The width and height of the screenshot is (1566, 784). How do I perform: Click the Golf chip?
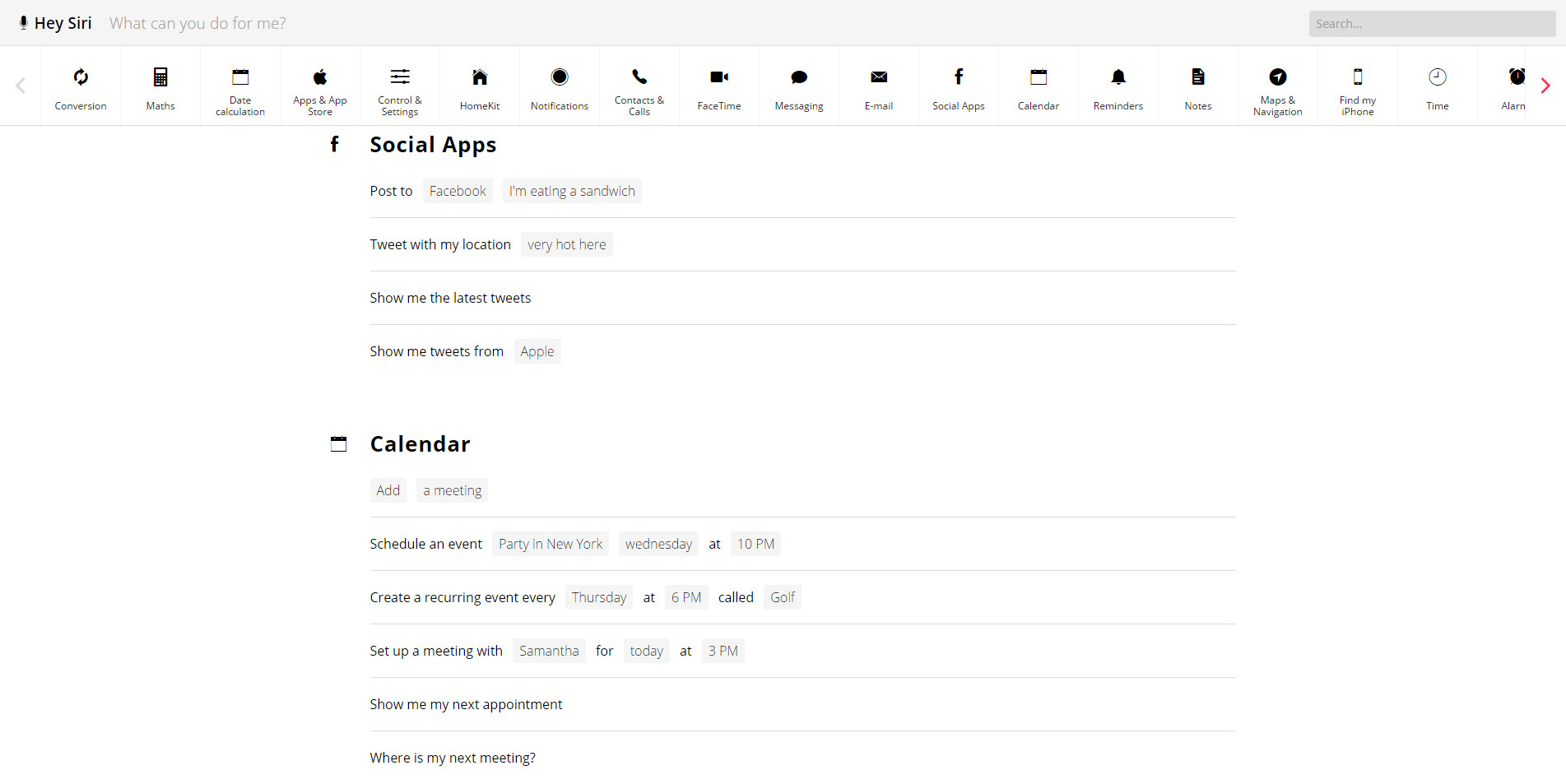(x=783, y=597)
